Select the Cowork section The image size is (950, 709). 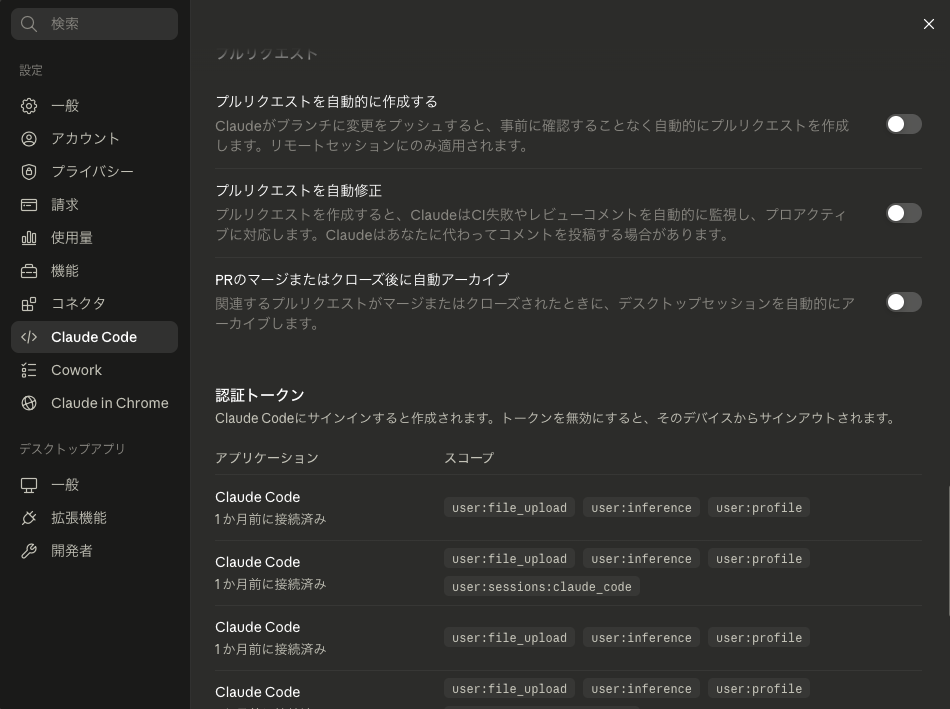[95, 370]
